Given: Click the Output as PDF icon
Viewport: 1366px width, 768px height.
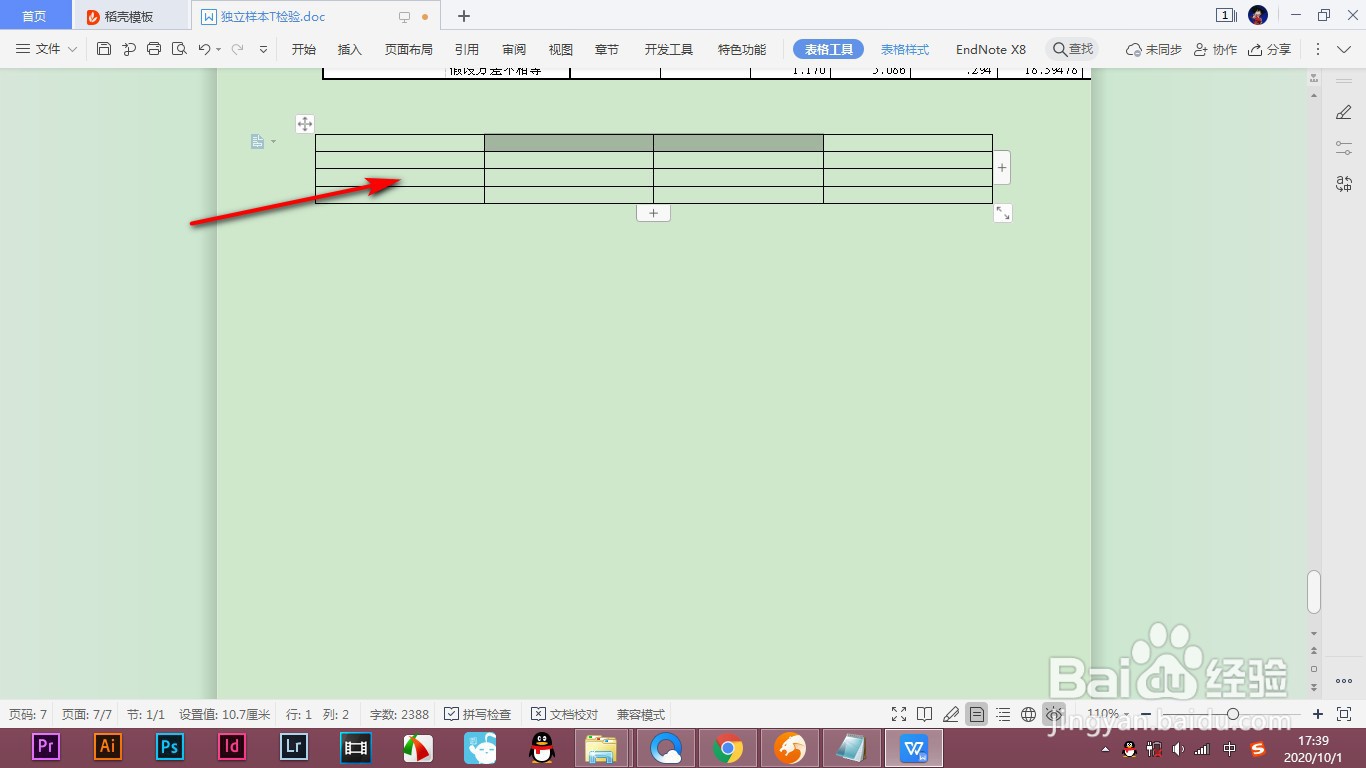Looking at the screenshot, I should coord(129,49).
